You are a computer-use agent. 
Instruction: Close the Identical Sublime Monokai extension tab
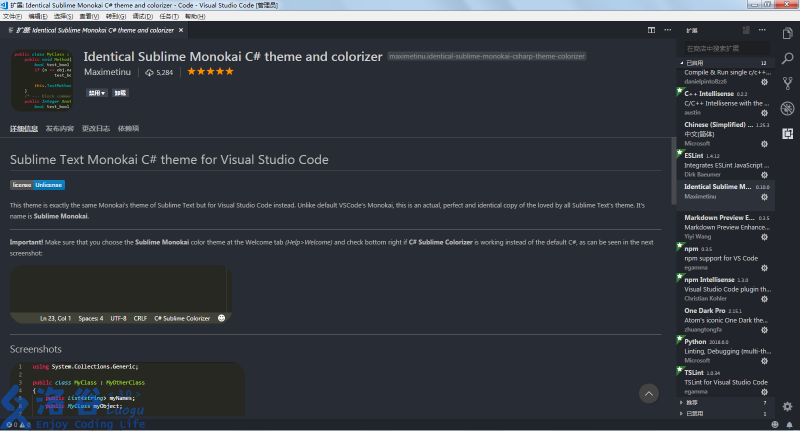pyautogui.click(x=181, y=30)
